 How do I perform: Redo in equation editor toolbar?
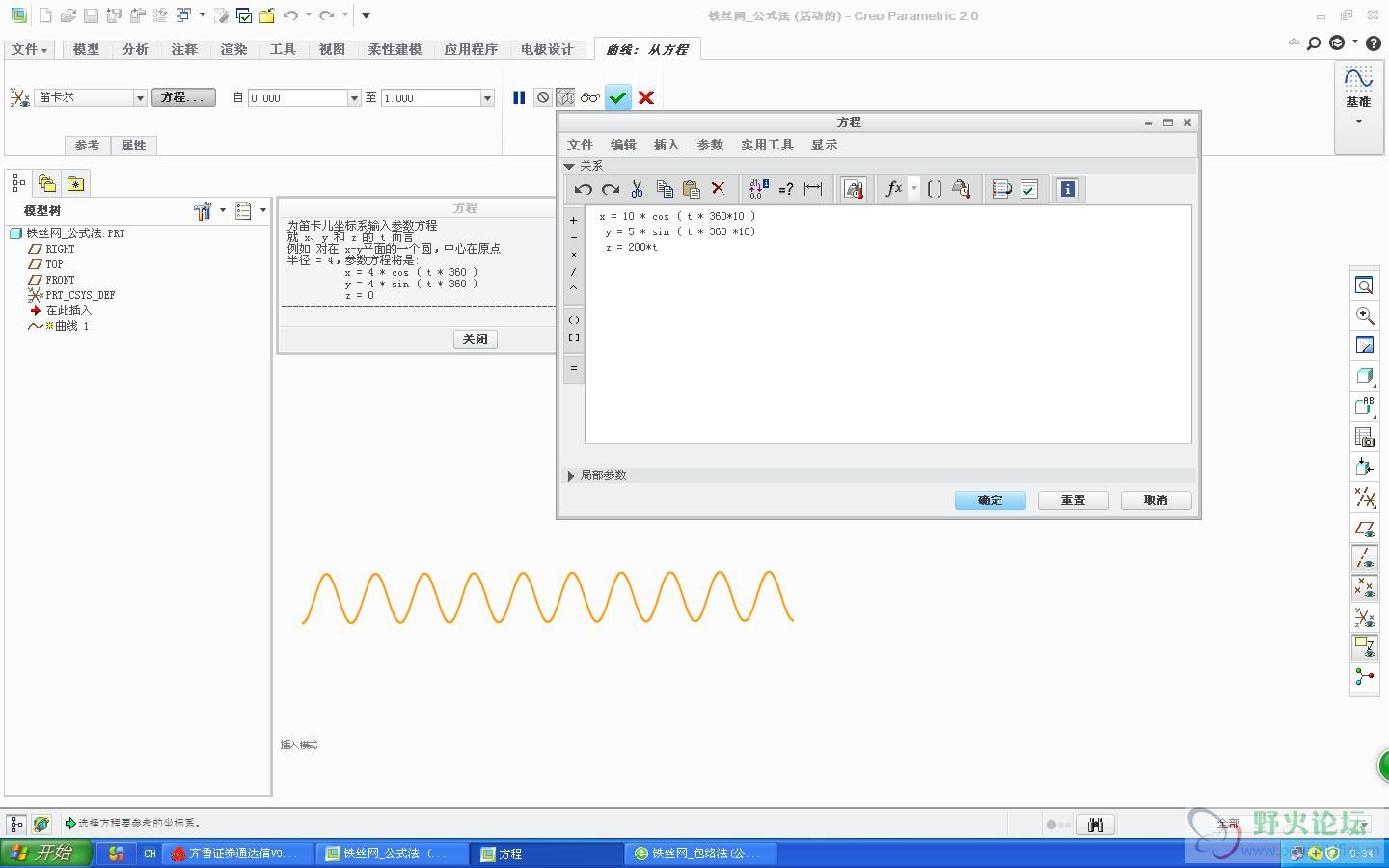[x=610, y=189]
